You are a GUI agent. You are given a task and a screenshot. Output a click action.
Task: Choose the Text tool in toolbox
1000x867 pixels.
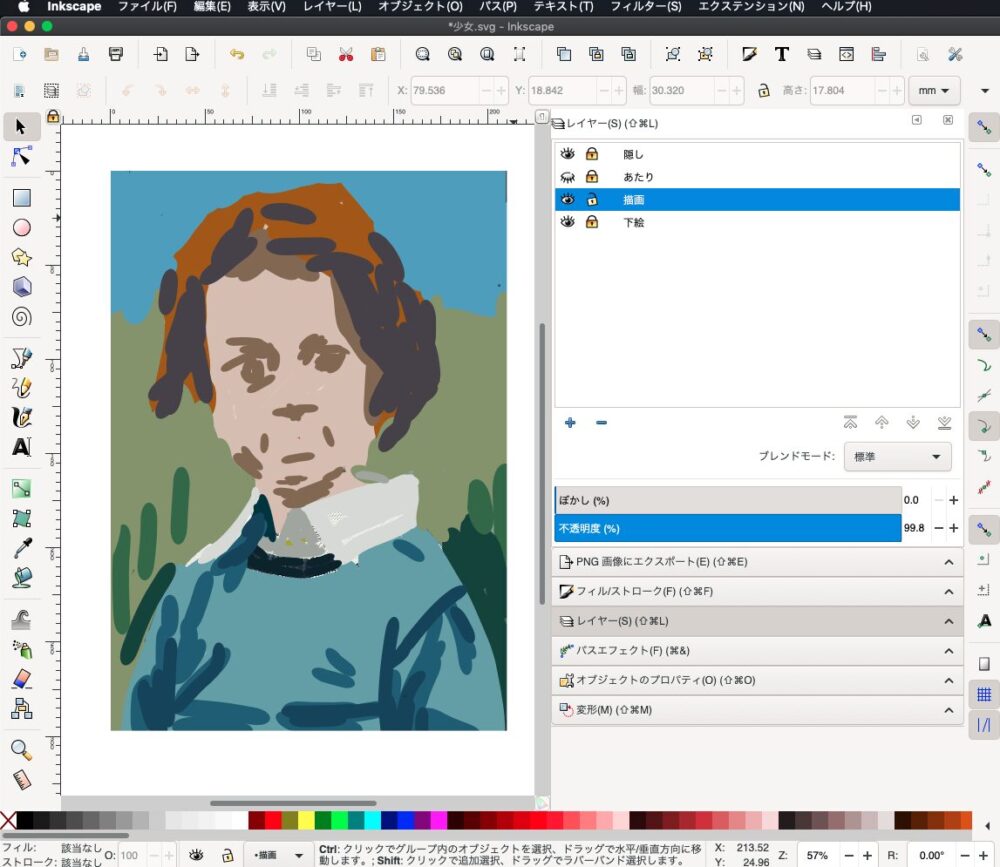click(x=22, y=447)
